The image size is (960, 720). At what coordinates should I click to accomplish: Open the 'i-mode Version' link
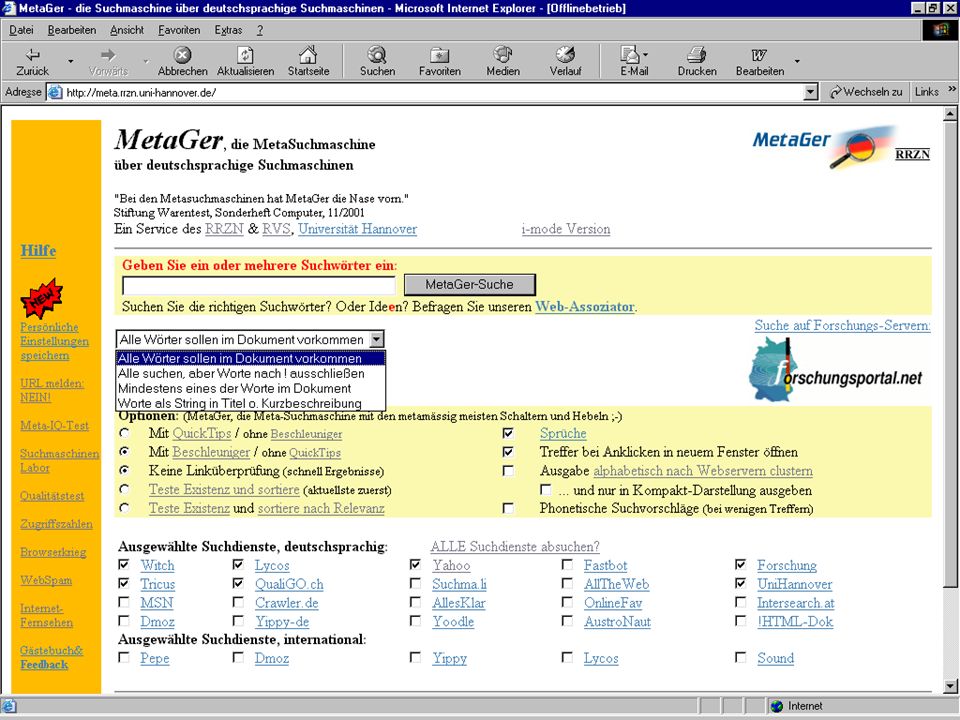click(566, 229)
